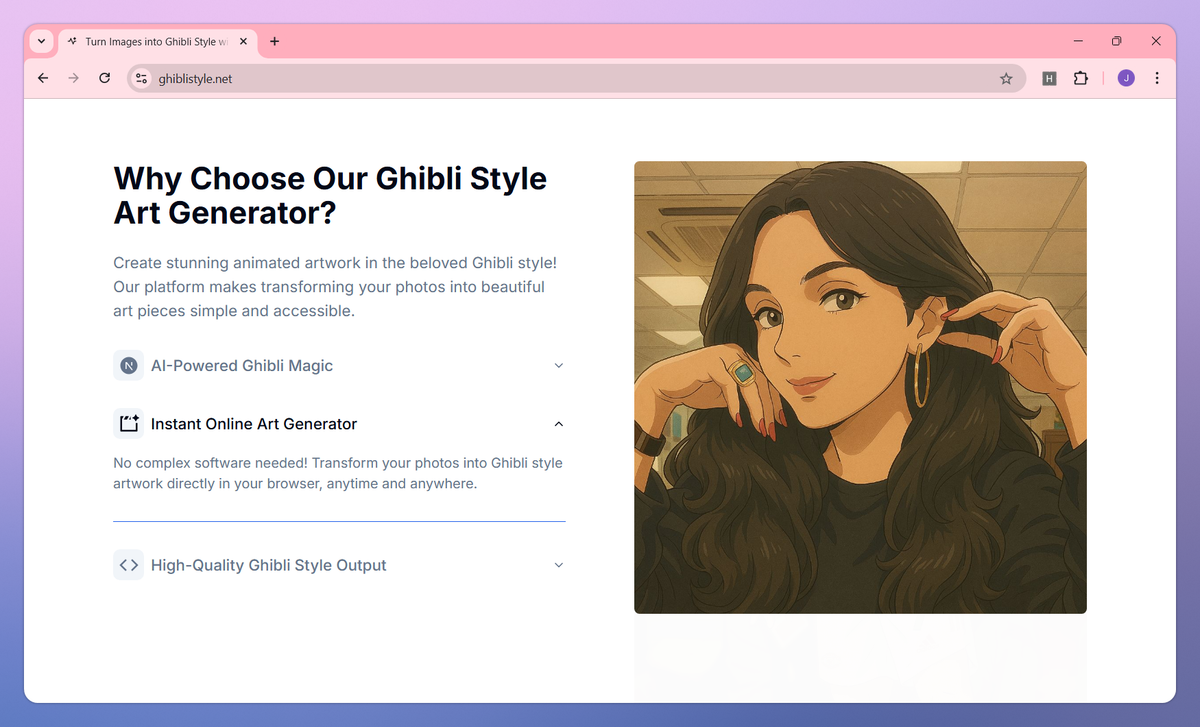The image size is (1200, 727).
Task: Click the High-Quality Ghibli Style Output code icon
Action: coord(128,564)
